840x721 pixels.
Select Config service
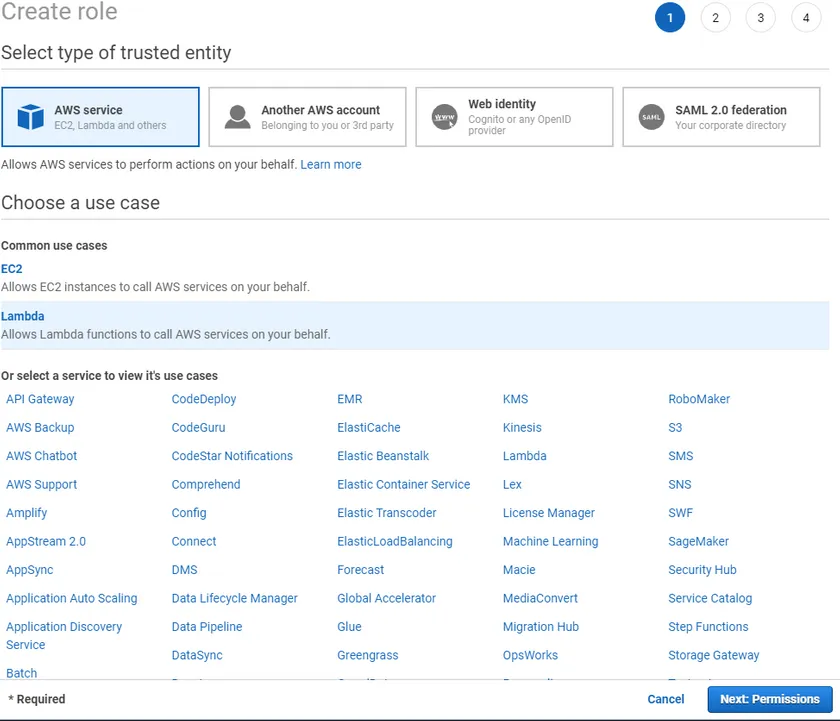(x=189, y=513)
